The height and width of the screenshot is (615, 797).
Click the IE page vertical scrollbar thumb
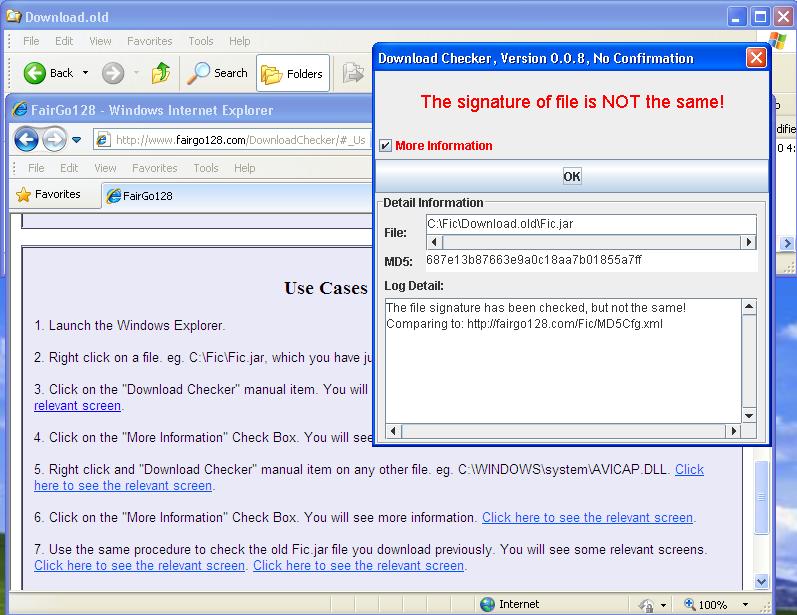pyautogui.click(x=761, y=497)
